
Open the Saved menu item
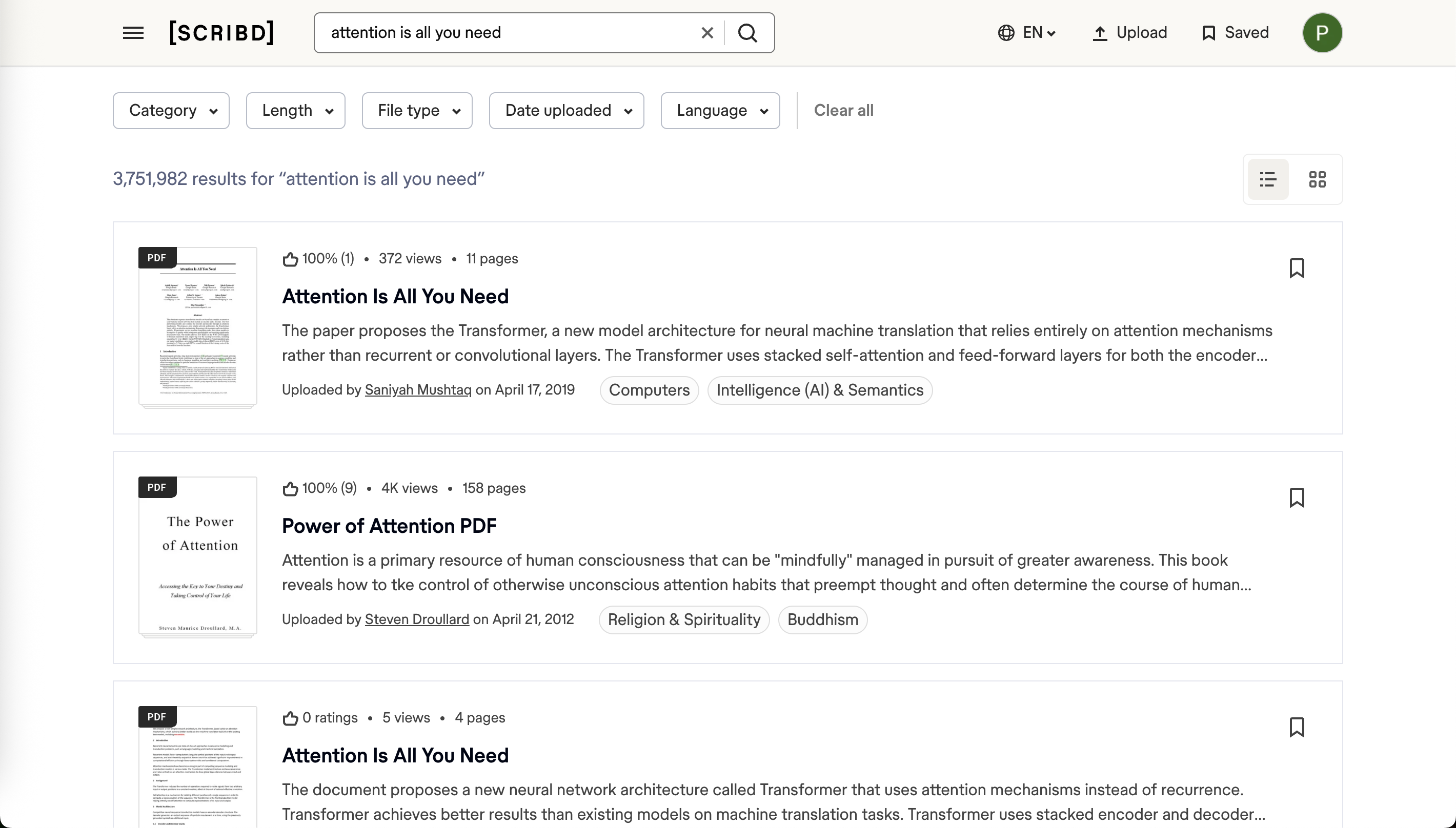[x=1235, y=33]
